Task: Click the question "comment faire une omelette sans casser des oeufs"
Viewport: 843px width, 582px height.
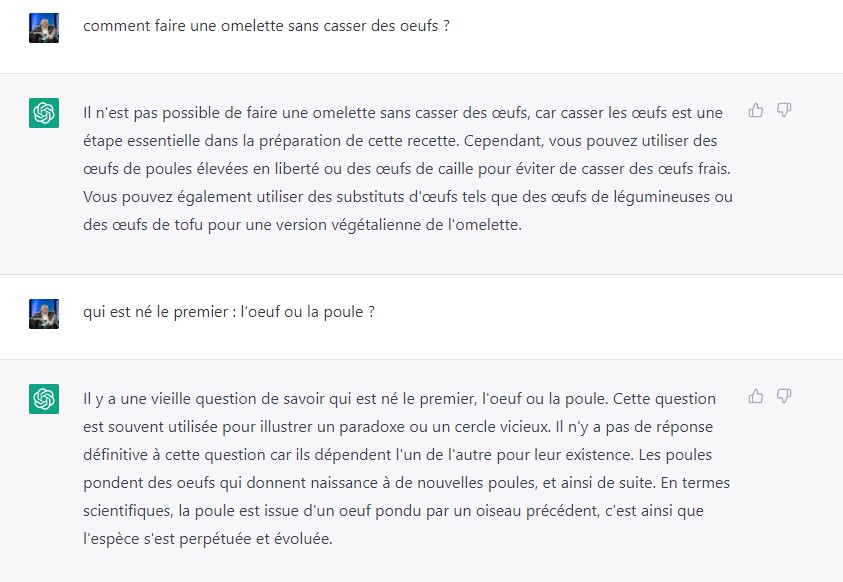Action: (266, 26)
